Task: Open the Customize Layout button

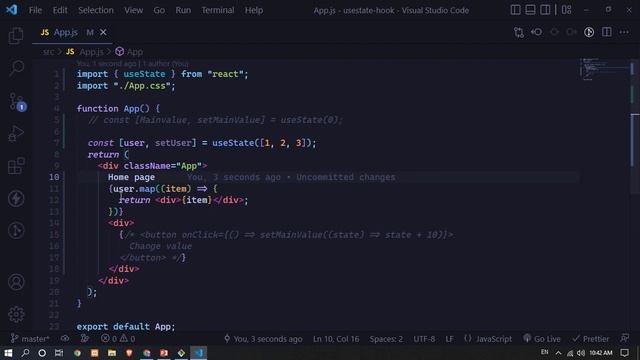Action: click(567, 10)
